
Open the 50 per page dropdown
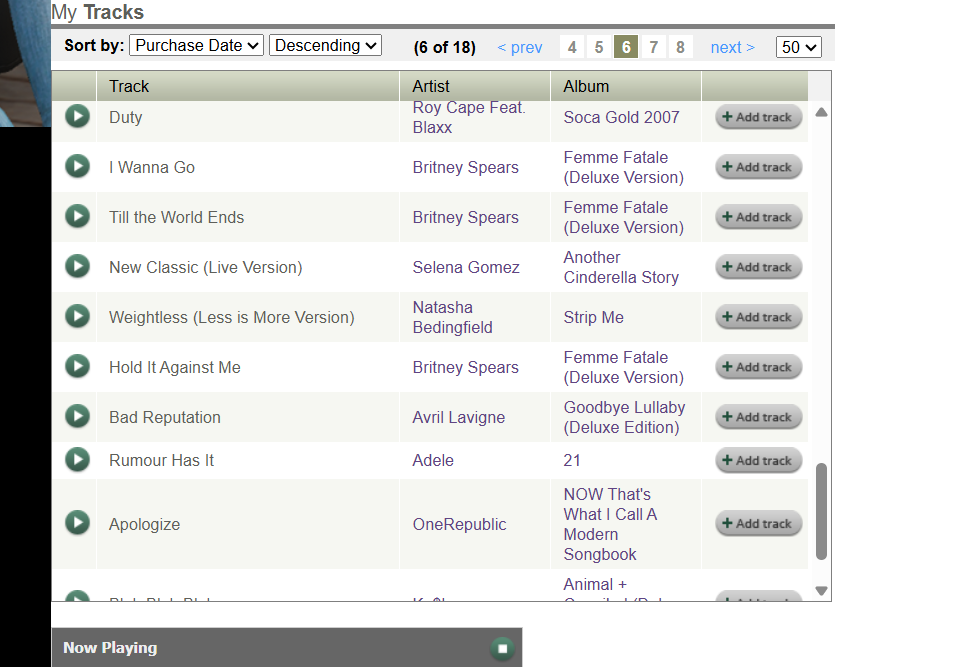(799, 47)
